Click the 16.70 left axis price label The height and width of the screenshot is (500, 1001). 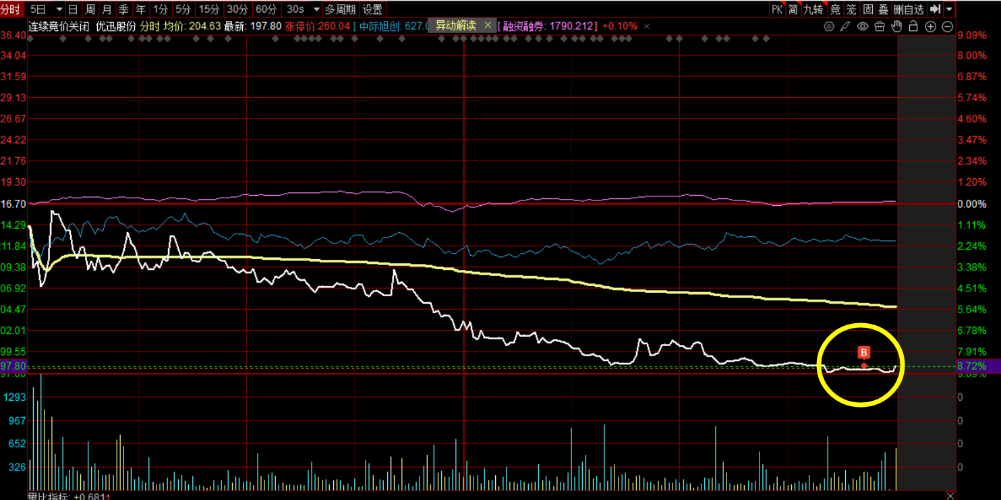tap(13, 204)
